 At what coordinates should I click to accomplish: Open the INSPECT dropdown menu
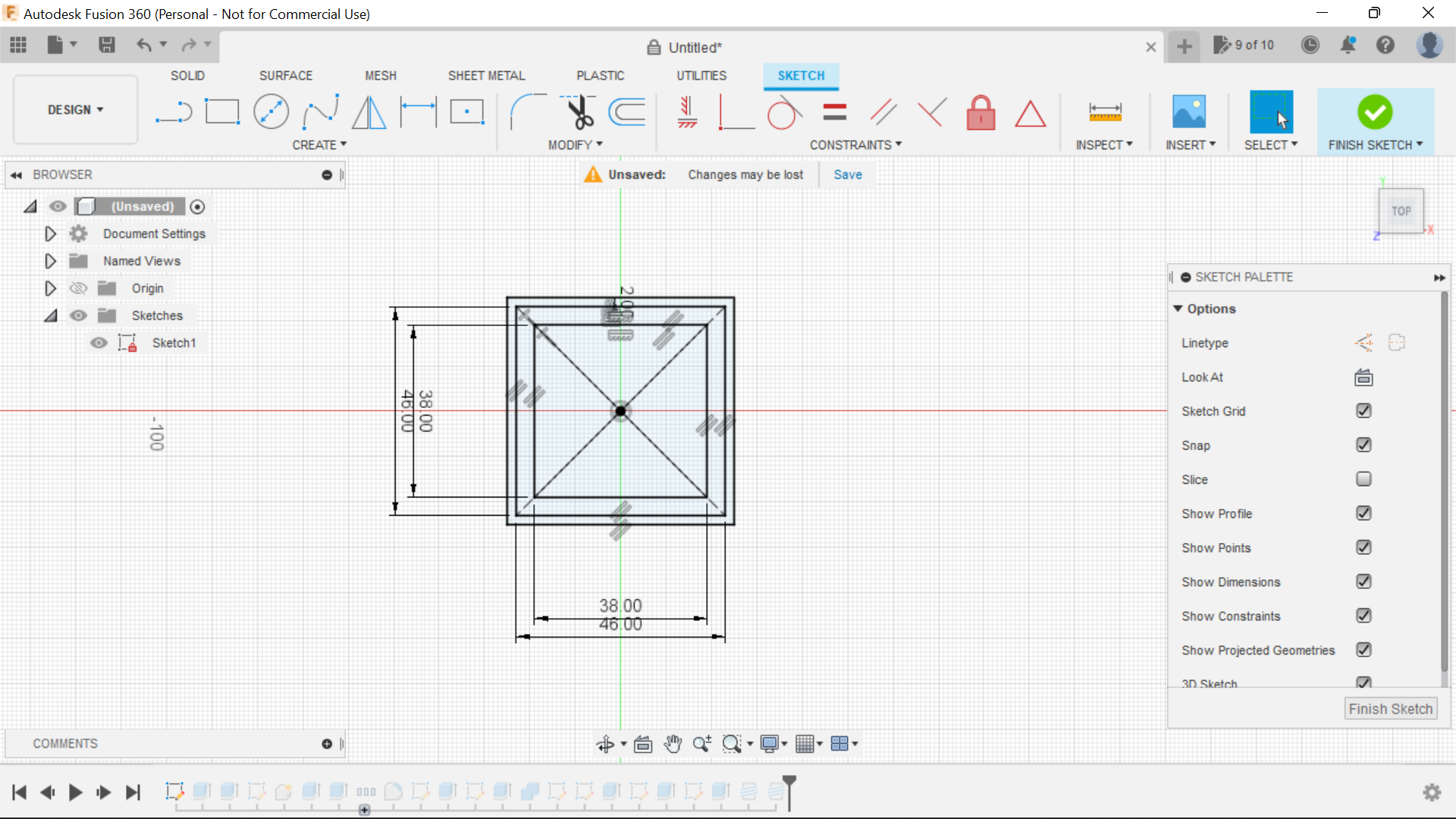pyautogui.click(x=1104, y=145)
